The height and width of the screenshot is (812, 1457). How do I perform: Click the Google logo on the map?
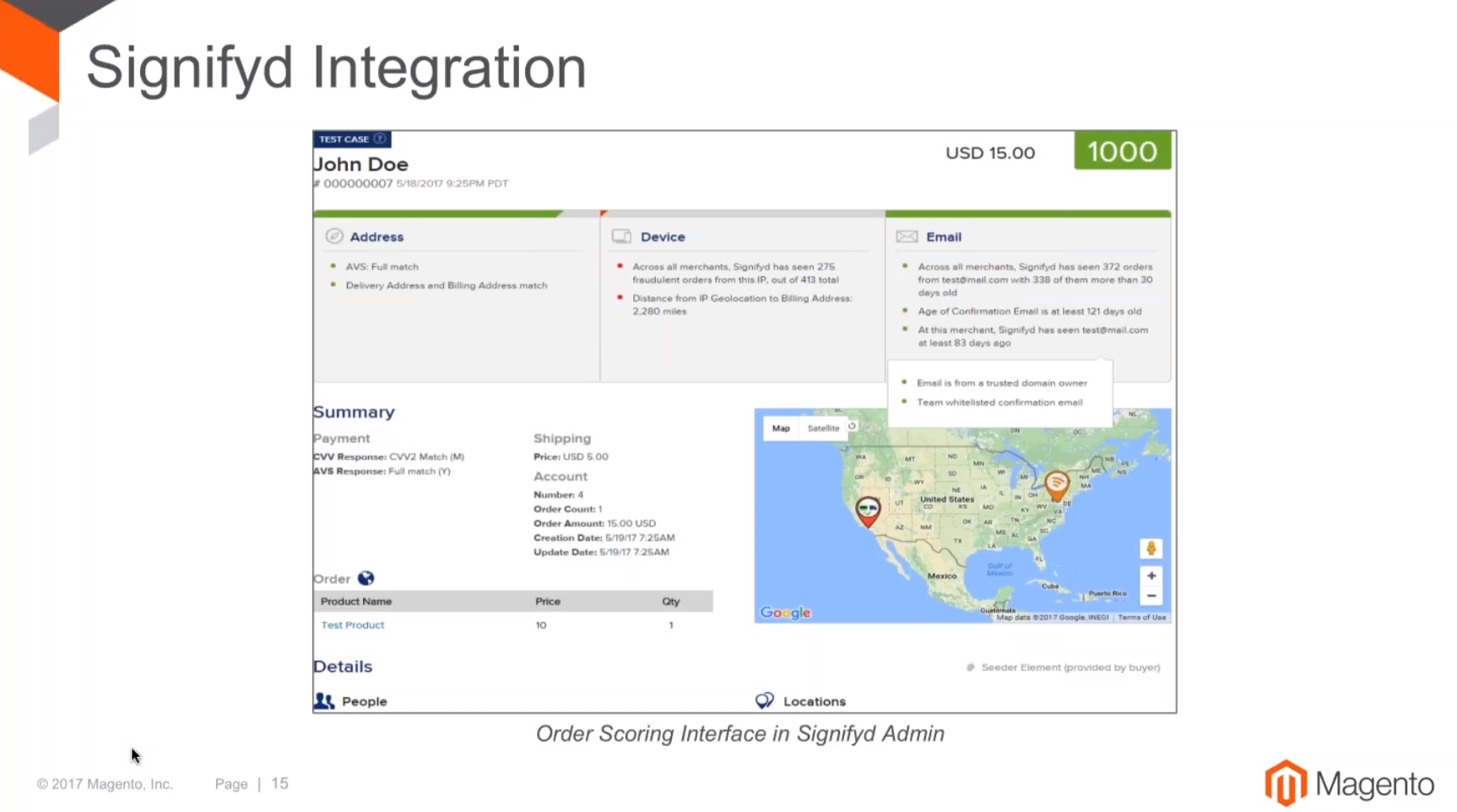[x=785, y=613]
